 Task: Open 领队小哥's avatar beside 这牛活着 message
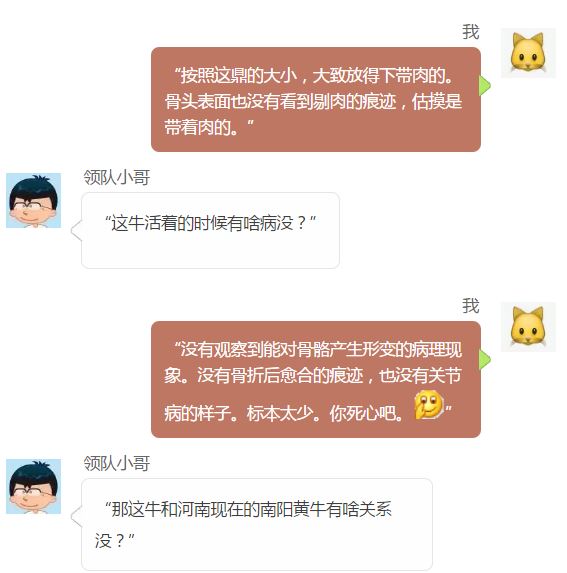pyautogui.click(x=34, y=201)
